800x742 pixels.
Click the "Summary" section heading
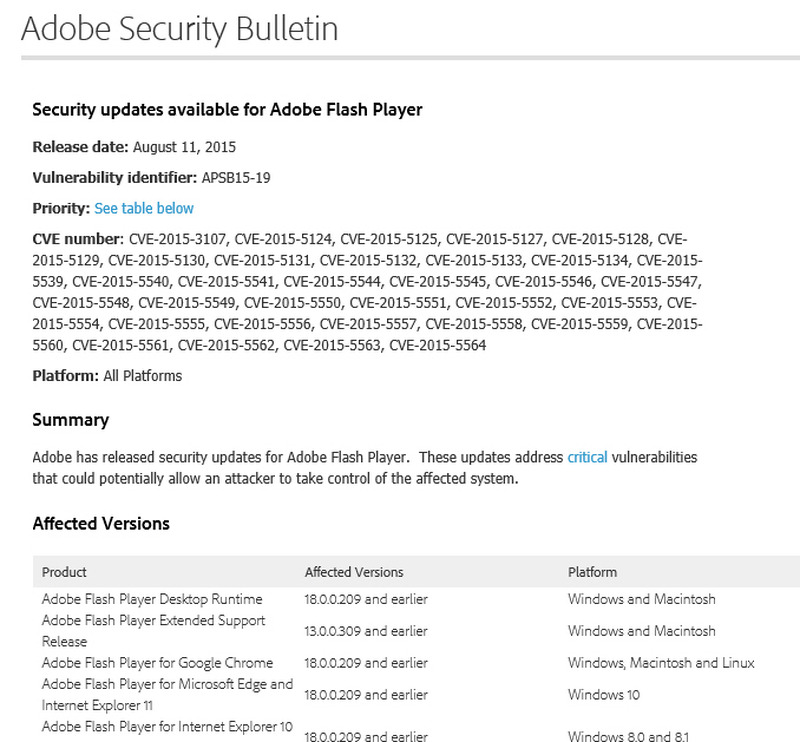coord(70,420)
